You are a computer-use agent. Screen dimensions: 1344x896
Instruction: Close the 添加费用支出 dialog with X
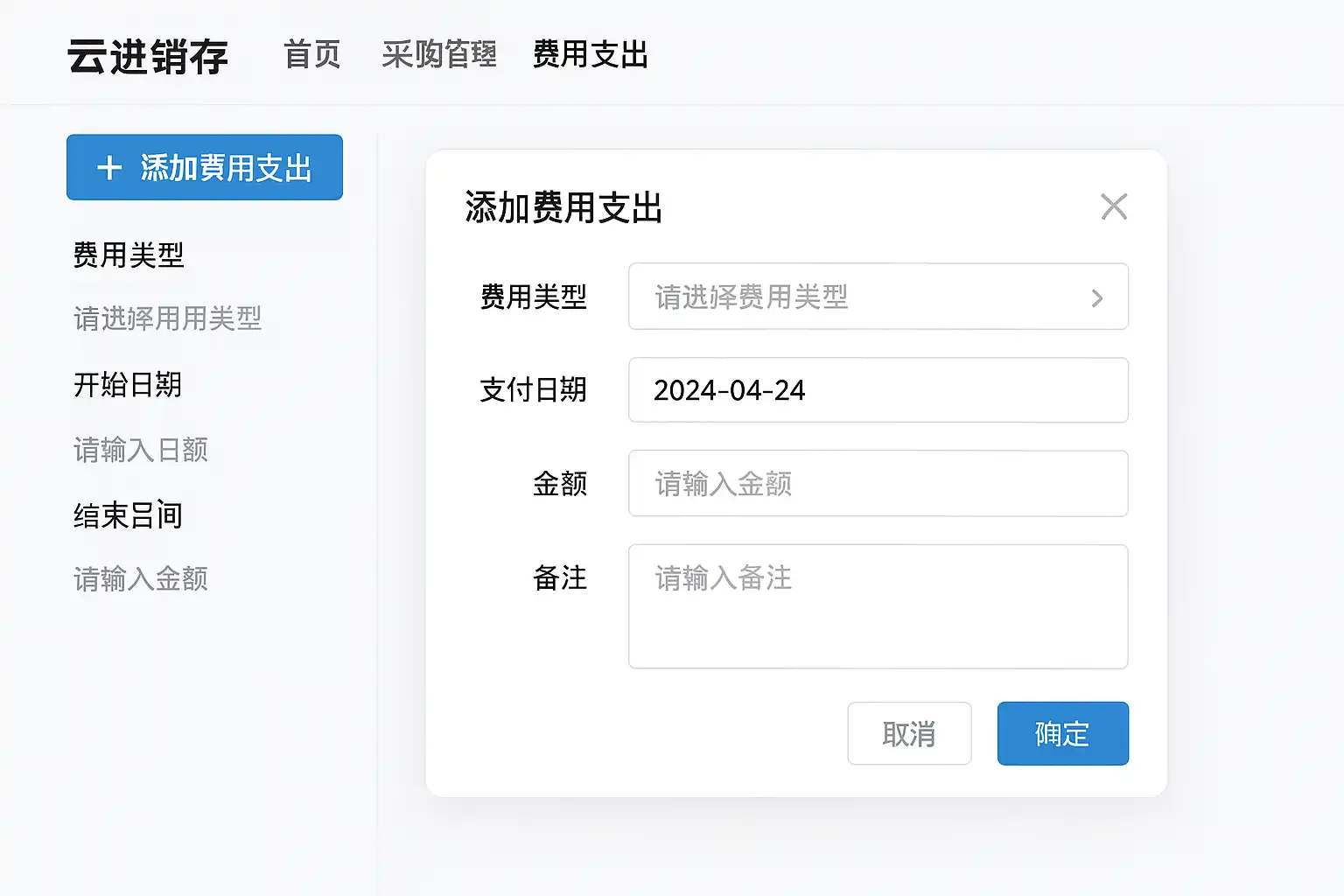point(1113,207)
